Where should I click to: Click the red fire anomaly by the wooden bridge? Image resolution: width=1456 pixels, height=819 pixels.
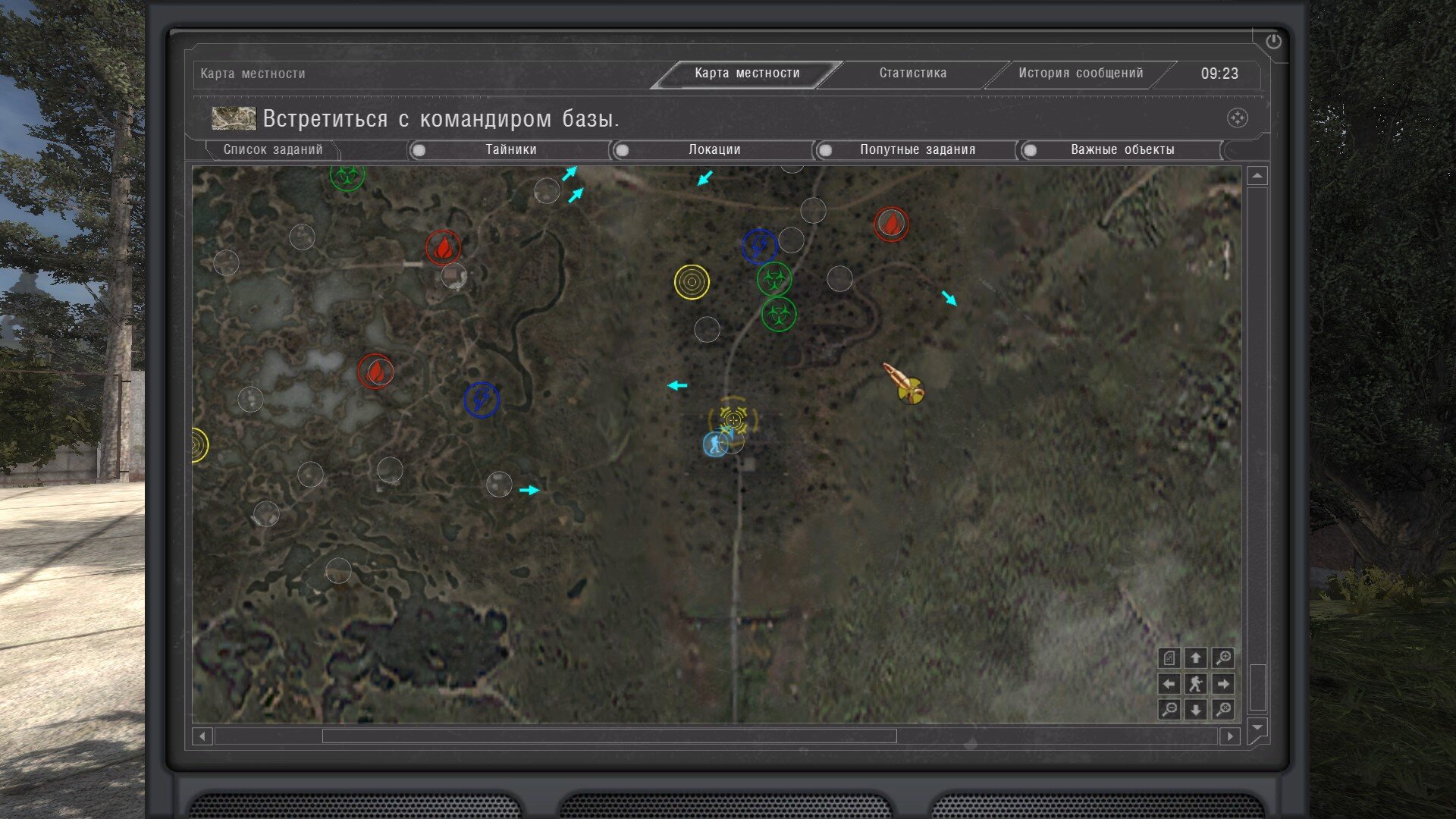pos(443,248)
